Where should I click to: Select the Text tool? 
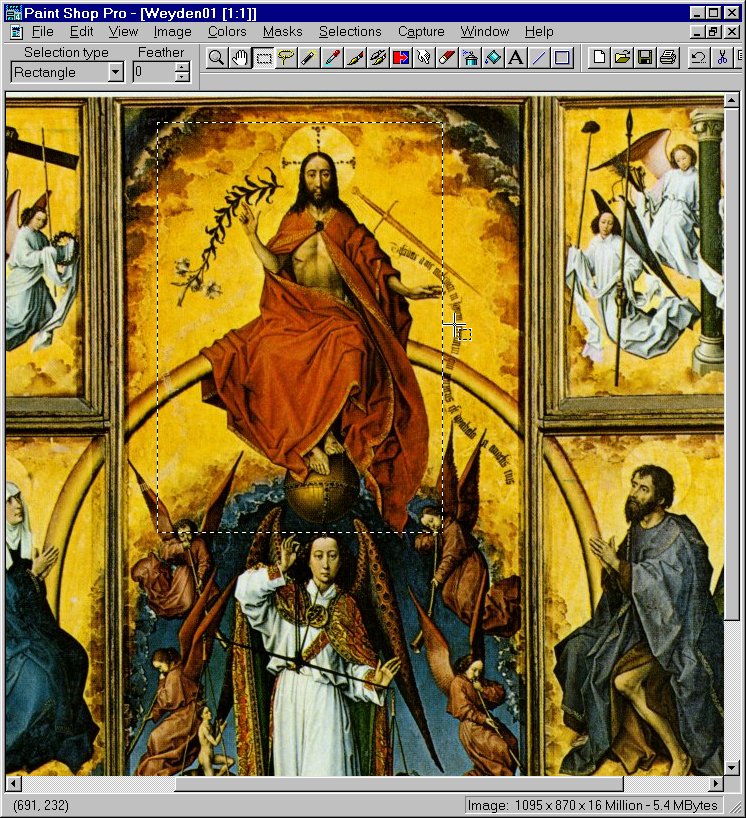point(516,58)
